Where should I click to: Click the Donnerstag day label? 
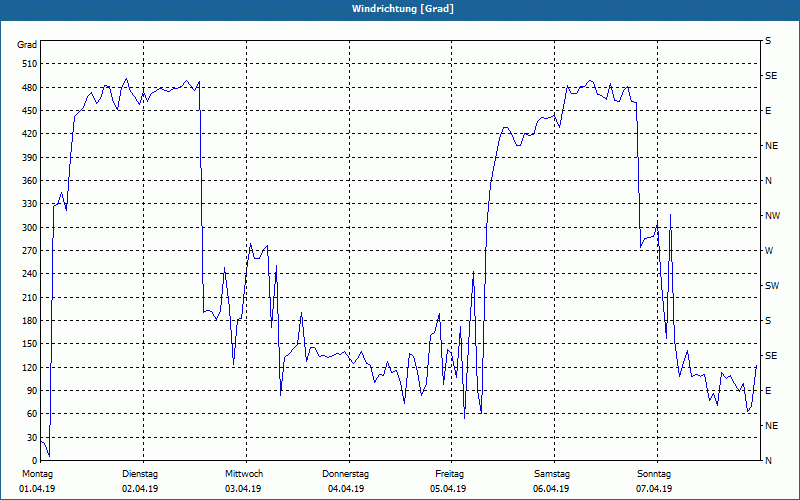click(345, 474)
